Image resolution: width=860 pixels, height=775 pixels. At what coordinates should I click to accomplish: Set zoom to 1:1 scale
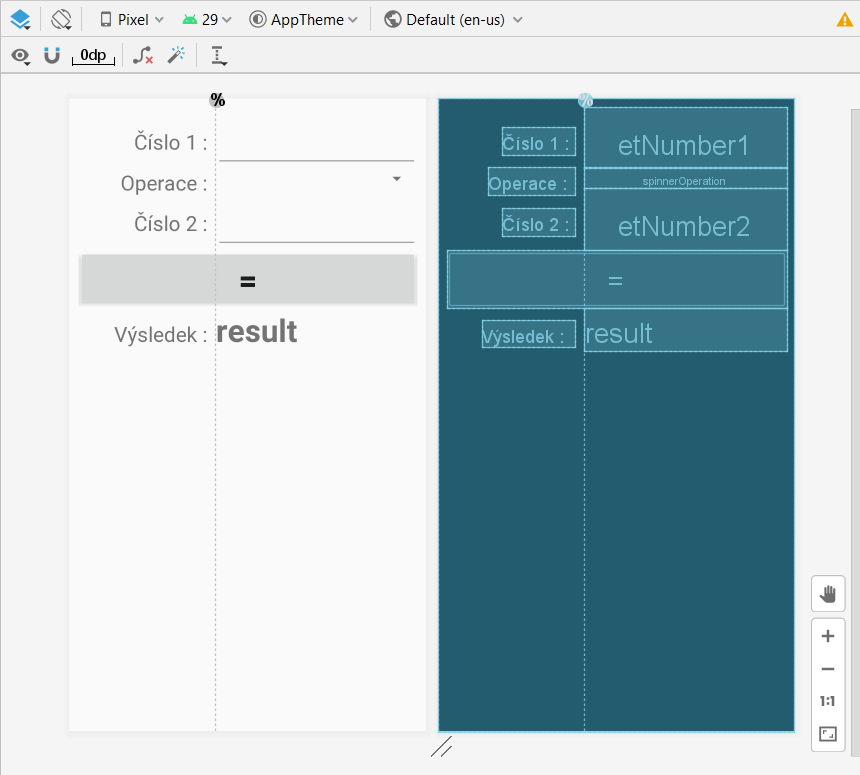827,701
